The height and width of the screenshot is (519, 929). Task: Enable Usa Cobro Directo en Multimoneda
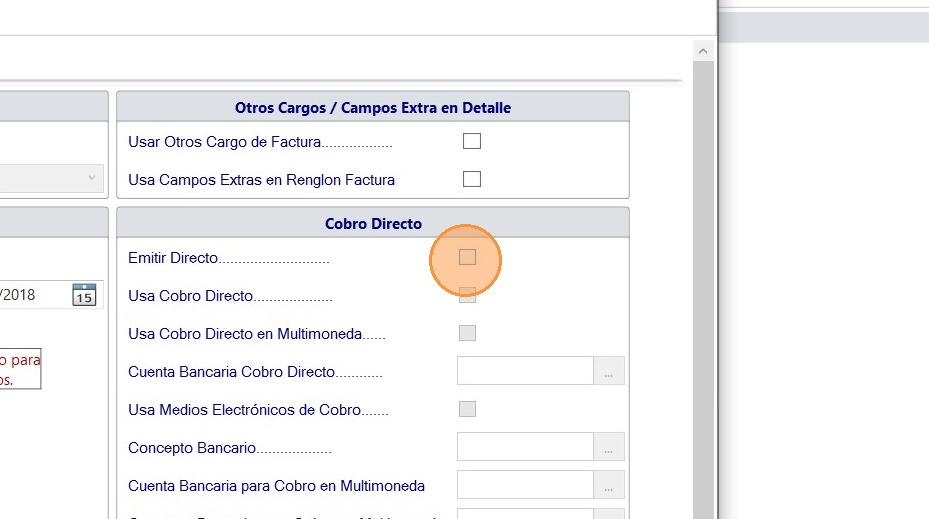pyautogui.click(x=467, y=333)
